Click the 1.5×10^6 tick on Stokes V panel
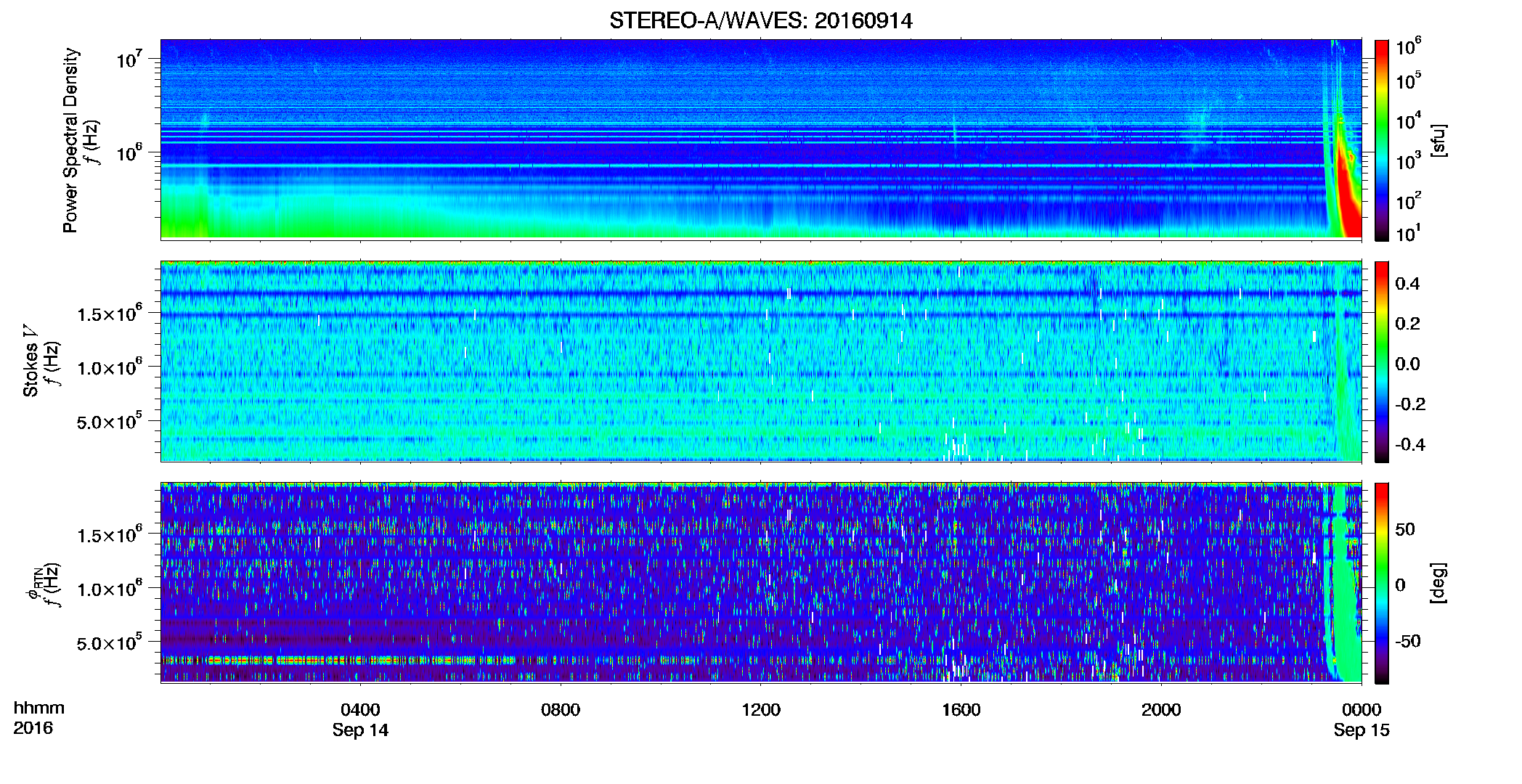This screenshot has height=784, width=1522. pyautogui.click(x=110, y=313)
